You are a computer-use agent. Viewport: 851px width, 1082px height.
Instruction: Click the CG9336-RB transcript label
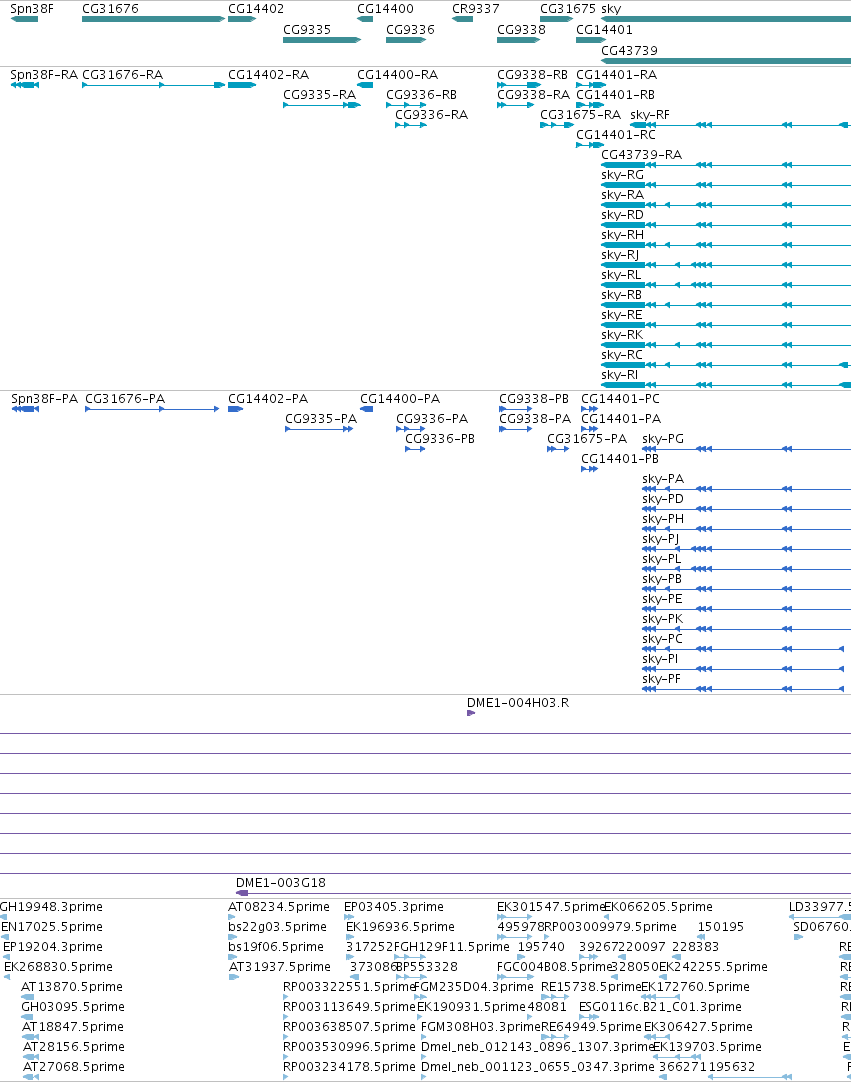click(422, 95)
